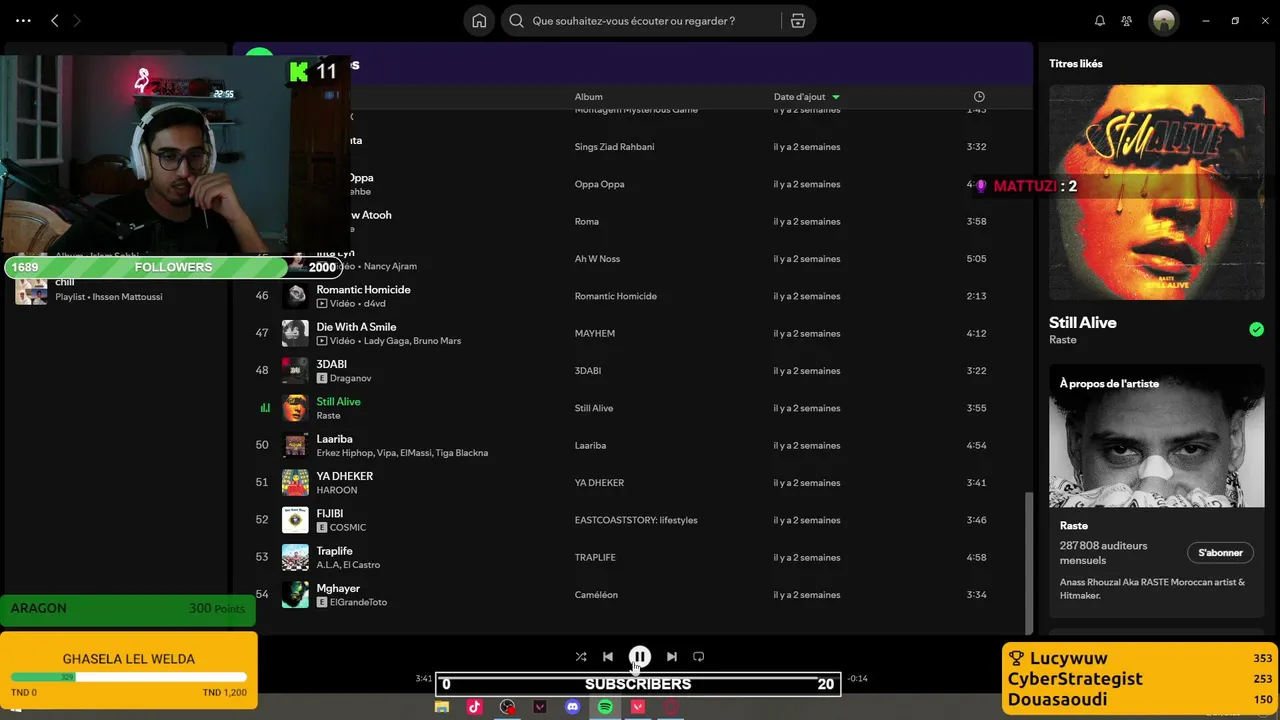The width and height of the screenshot is (1280, 720).
Task: Sort by the duration clock icon
Action: 979,97
